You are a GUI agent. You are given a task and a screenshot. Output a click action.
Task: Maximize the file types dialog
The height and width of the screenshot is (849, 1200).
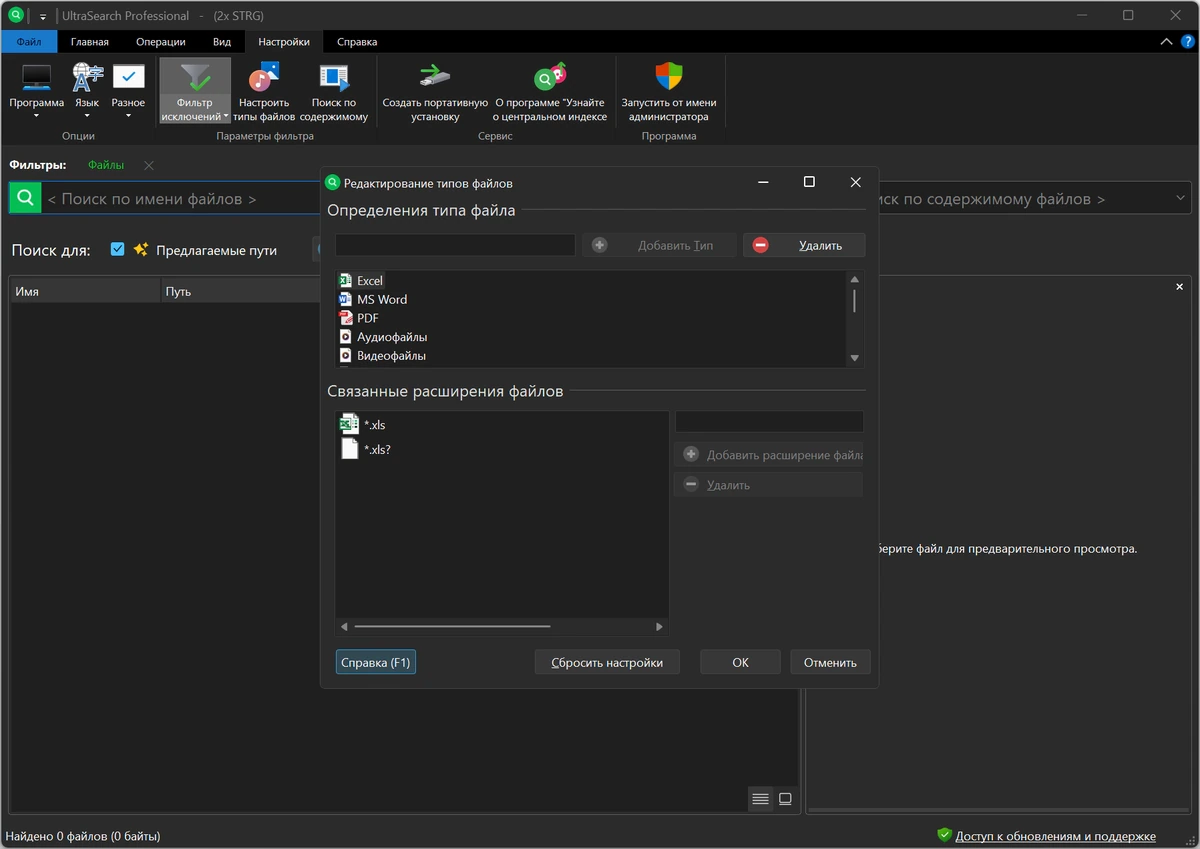[x=809, y=182]
